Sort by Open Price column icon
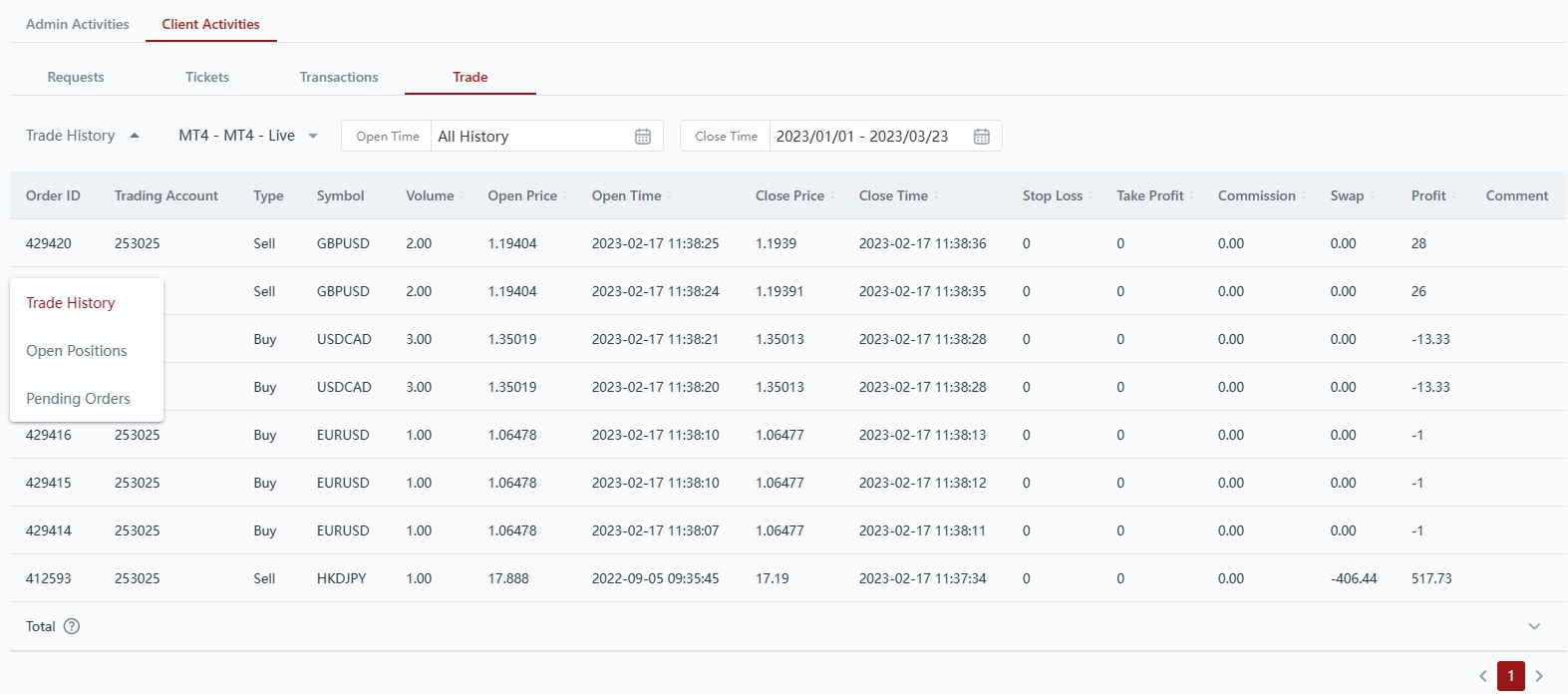Viewport: 1568px width, 694px height. point(565,196)
